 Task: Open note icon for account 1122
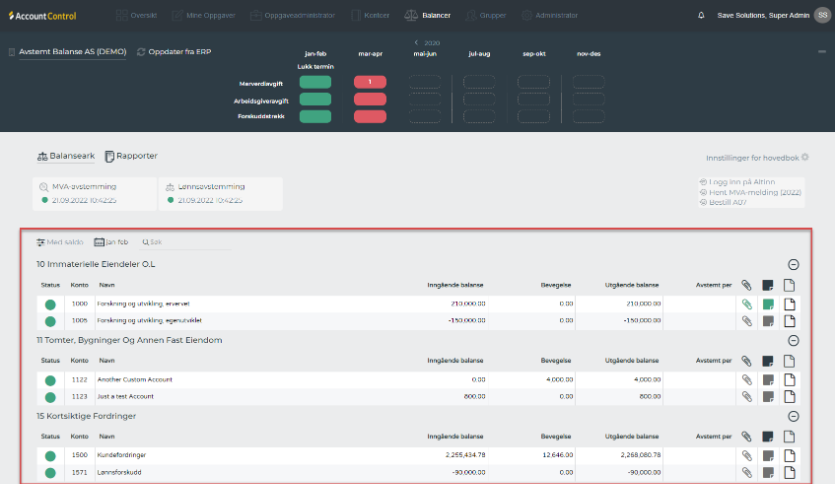(x=768, y=380)
